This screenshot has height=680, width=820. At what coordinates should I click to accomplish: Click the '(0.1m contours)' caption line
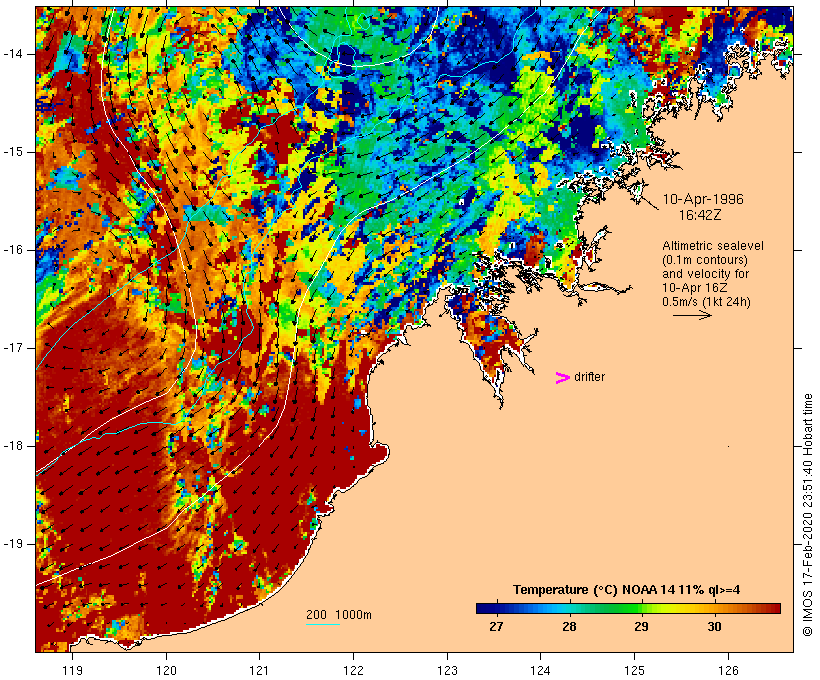[705, 260]
